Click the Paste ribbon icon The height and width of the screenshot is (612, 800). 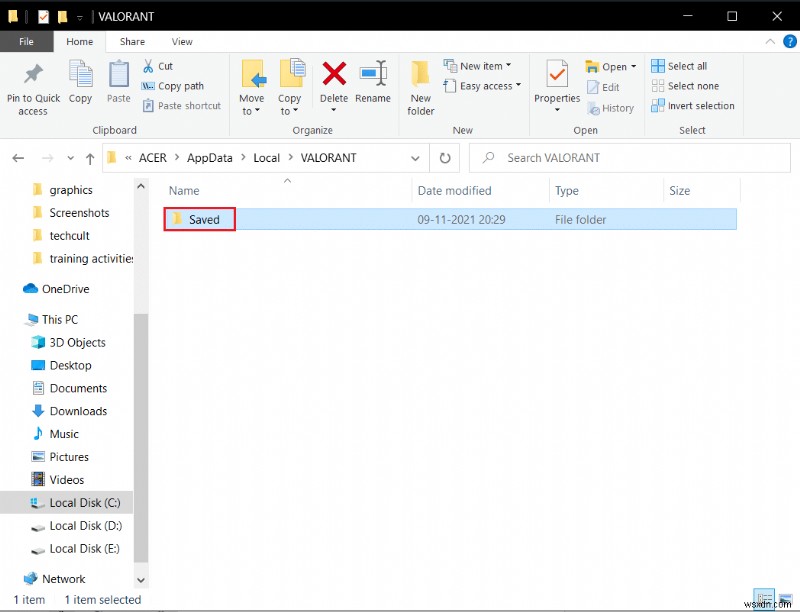[x=118, y=82]
